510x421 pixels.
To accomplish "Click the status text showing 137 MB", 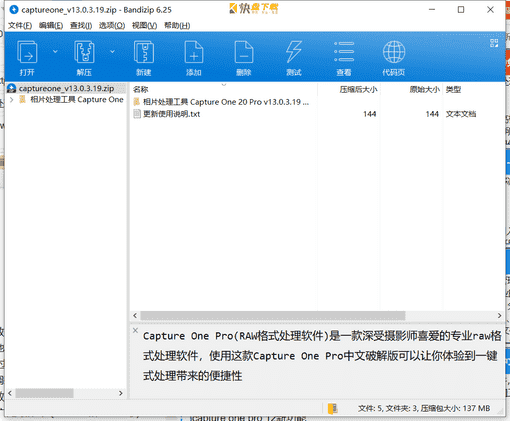I will click(424, 408).
